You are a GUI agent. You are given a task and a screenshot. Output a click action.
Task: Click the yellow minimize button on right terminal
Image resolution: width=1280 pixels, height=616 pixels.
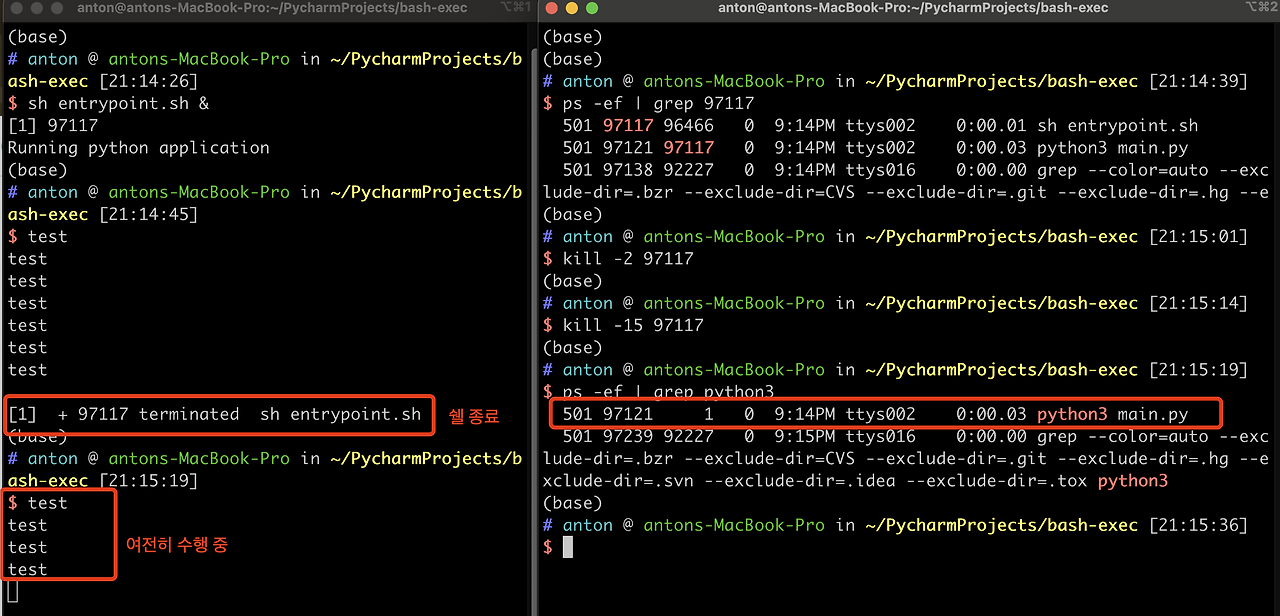(x=572, y=7)
